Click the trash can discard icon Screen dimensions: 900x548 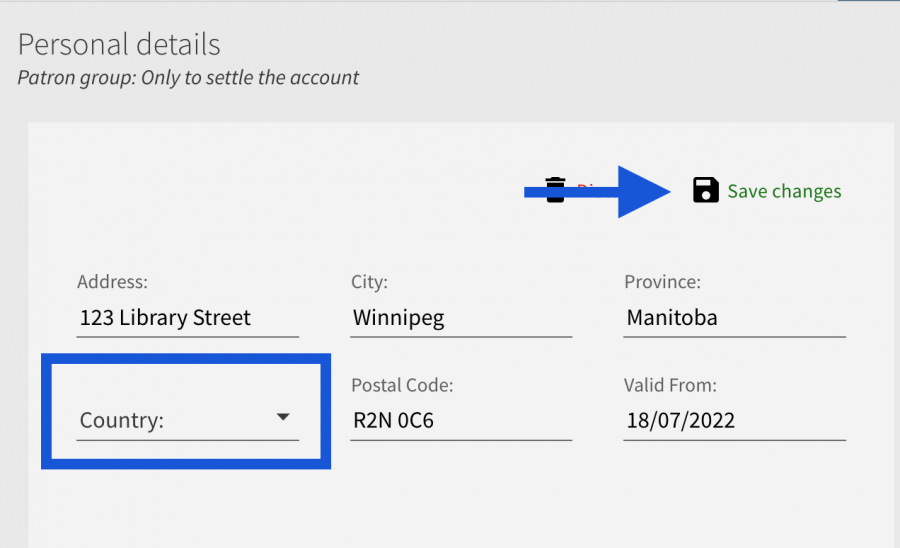555,189
